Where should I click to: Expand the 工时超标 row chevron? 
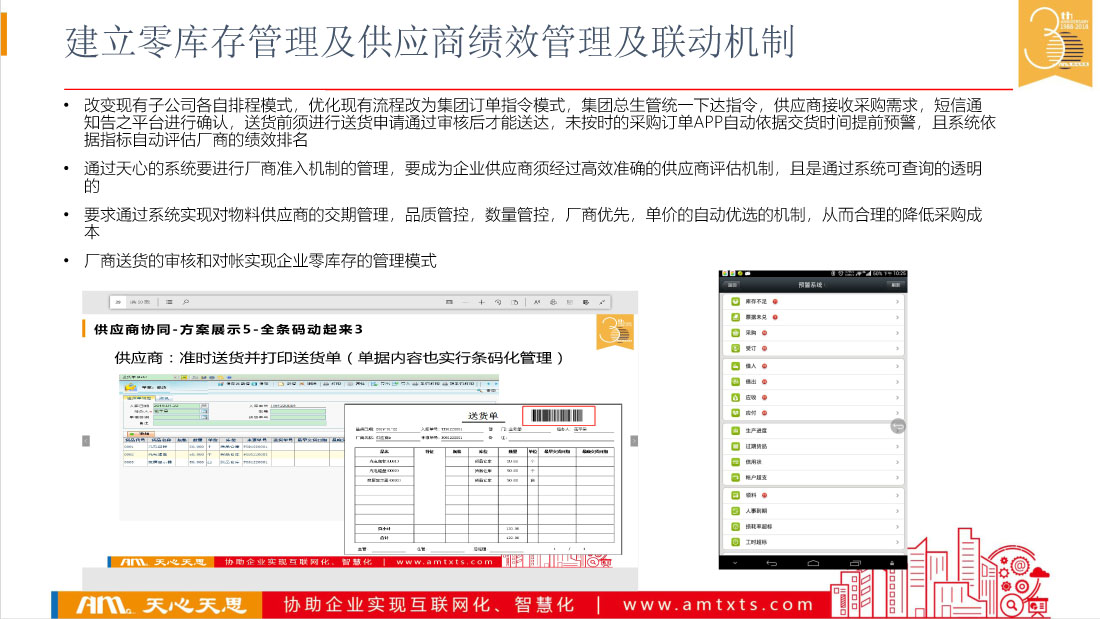tap(897, 542)
